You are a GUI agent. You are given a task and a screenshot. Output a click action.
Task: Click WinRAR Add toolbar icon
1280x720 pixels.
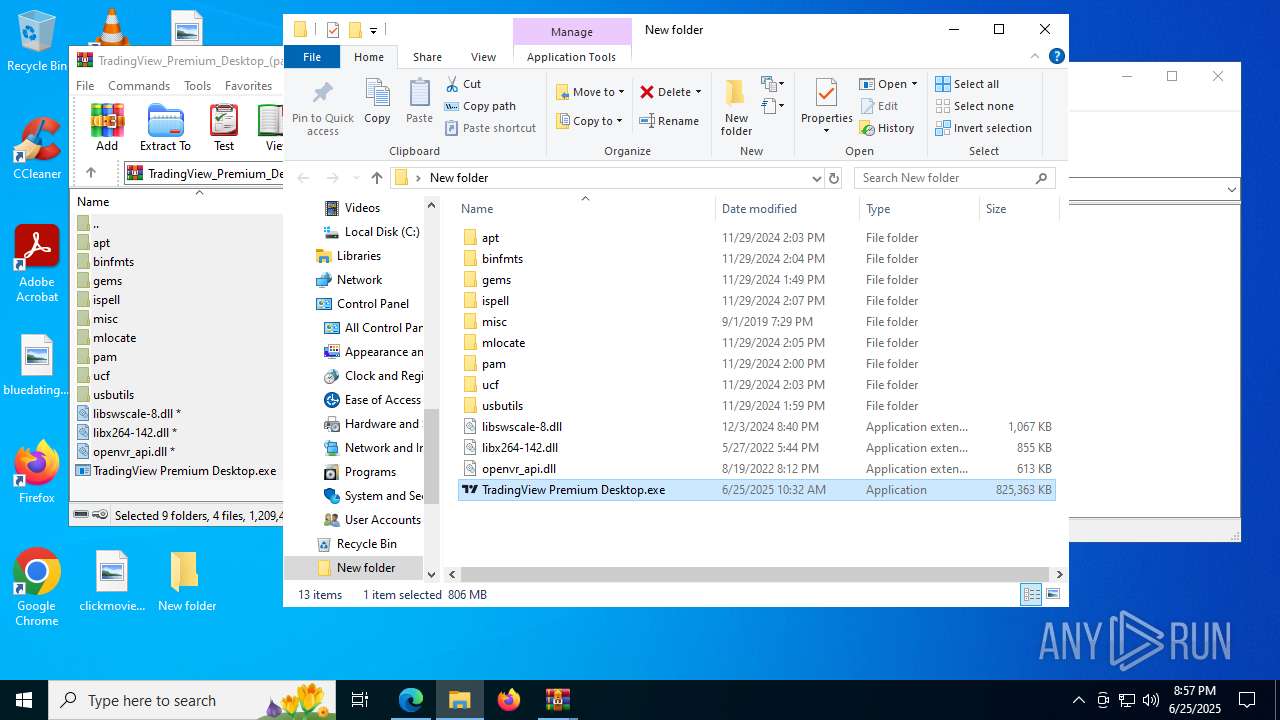107,127
